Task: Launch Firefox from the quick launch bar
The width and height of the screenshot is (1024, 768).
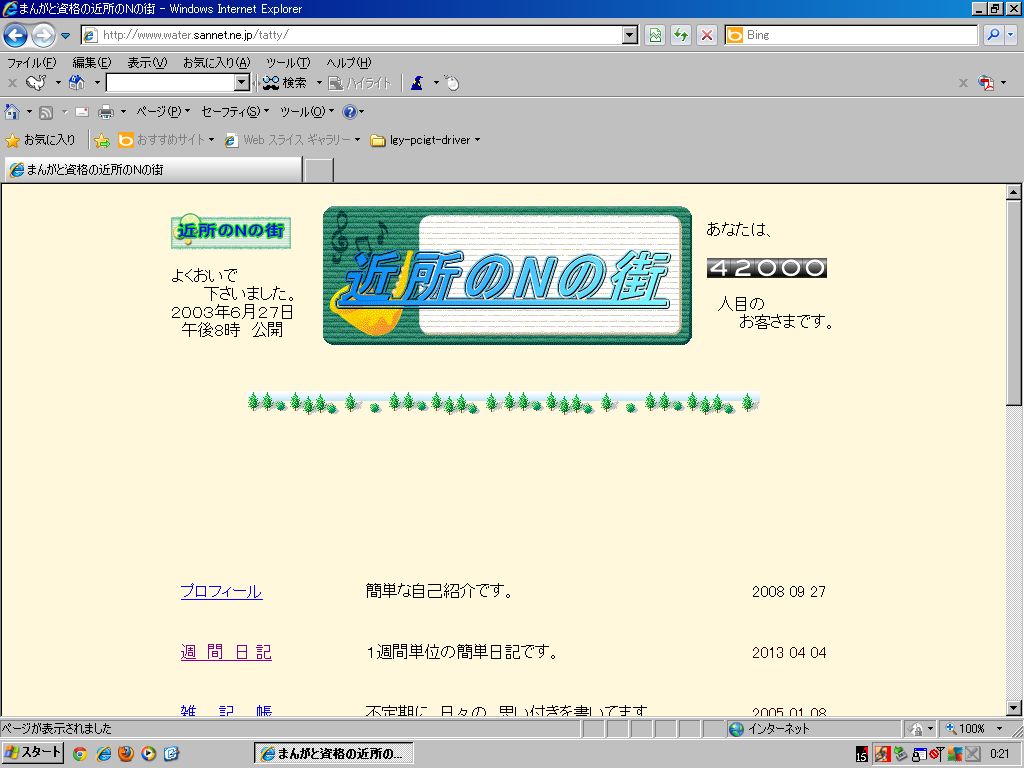Action: point(125,754)
